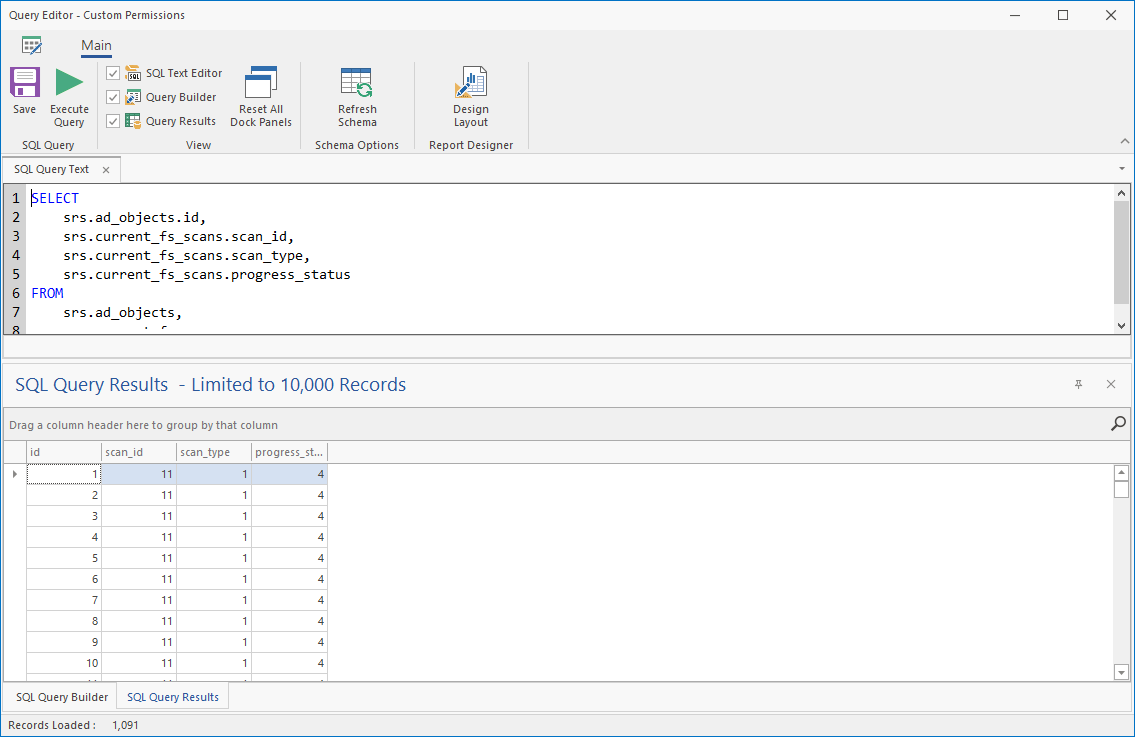Toggle the Query Results checkbox

[x=113, y=121]
